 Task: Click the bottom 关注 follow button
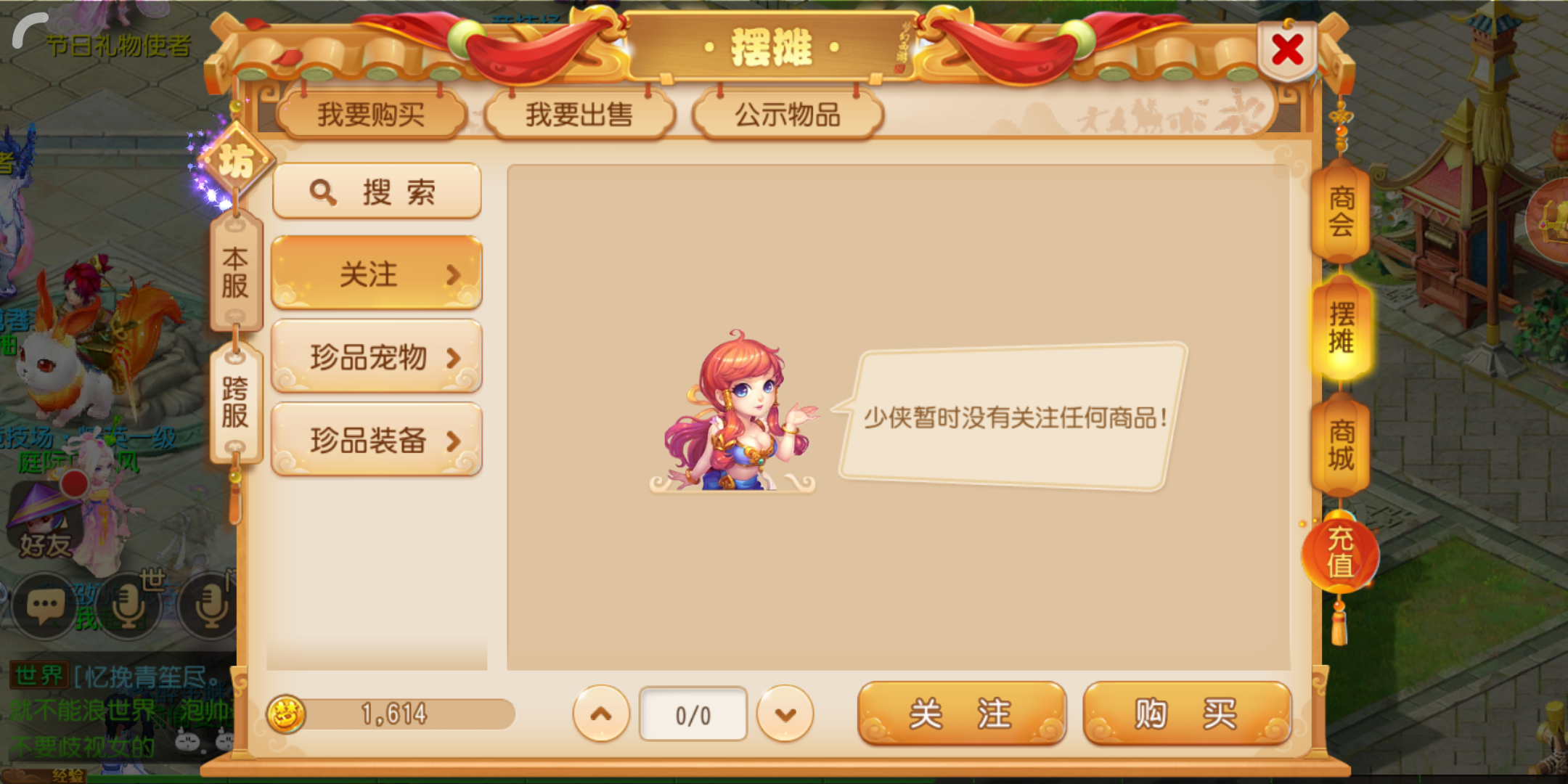tap(962, 714)
